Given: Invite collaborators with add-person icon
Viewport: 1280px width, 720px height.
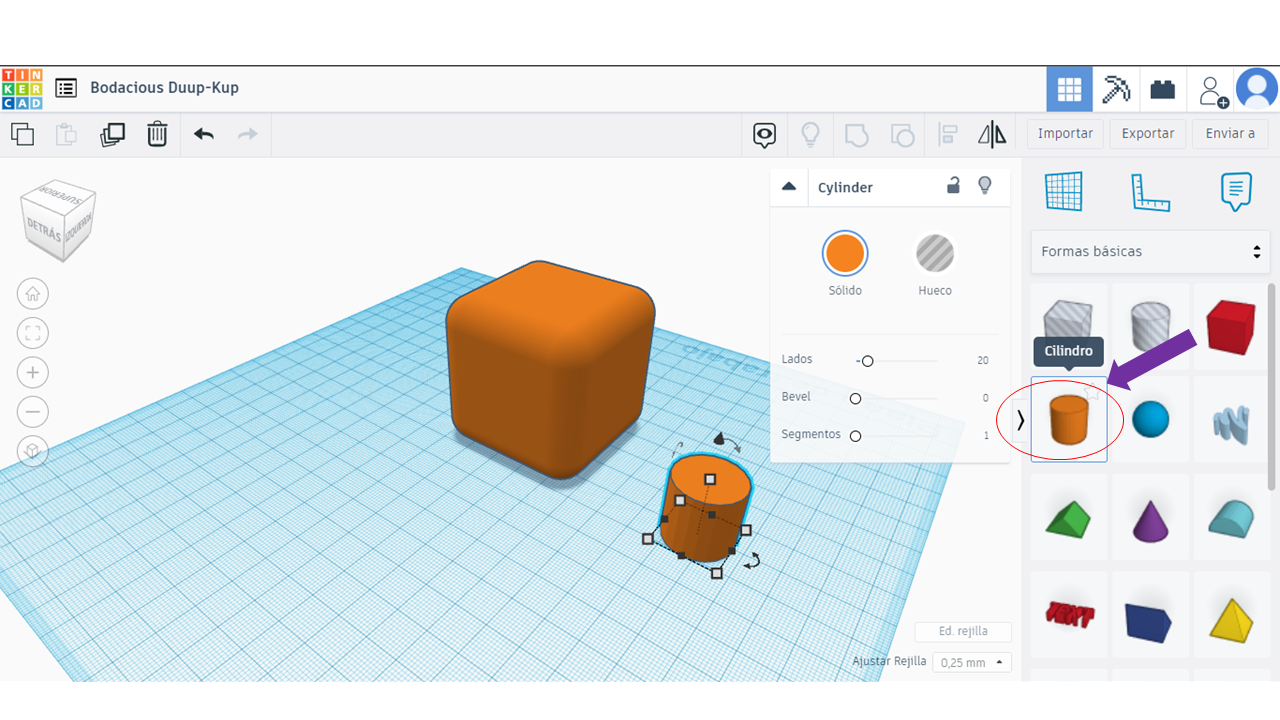Looking at the screenshot, I should [1212, 90].
